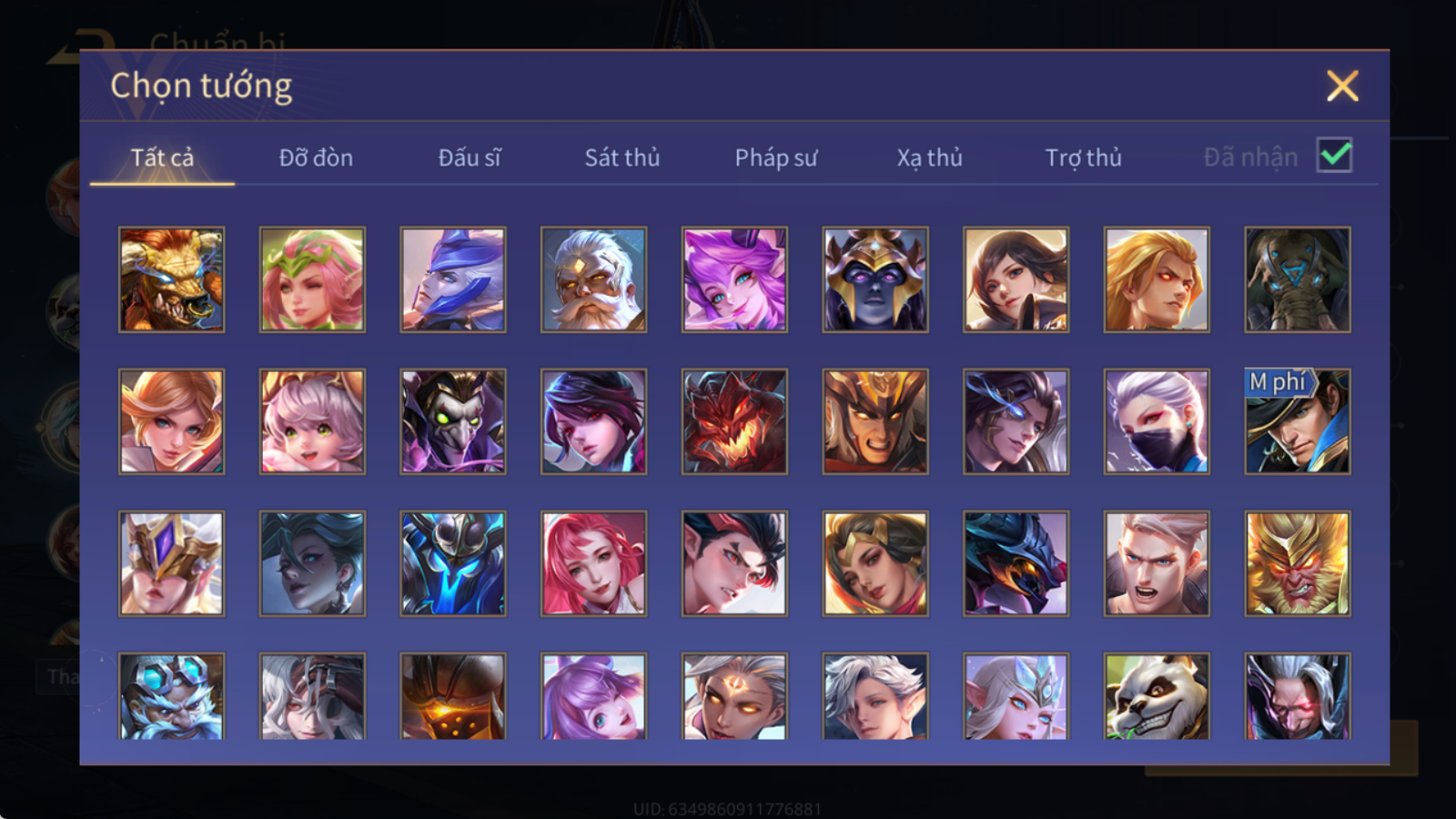Close the 'Chọn tướng' dialog
The height and width of the screenshot is (819, 1456).
(1342, 86)
